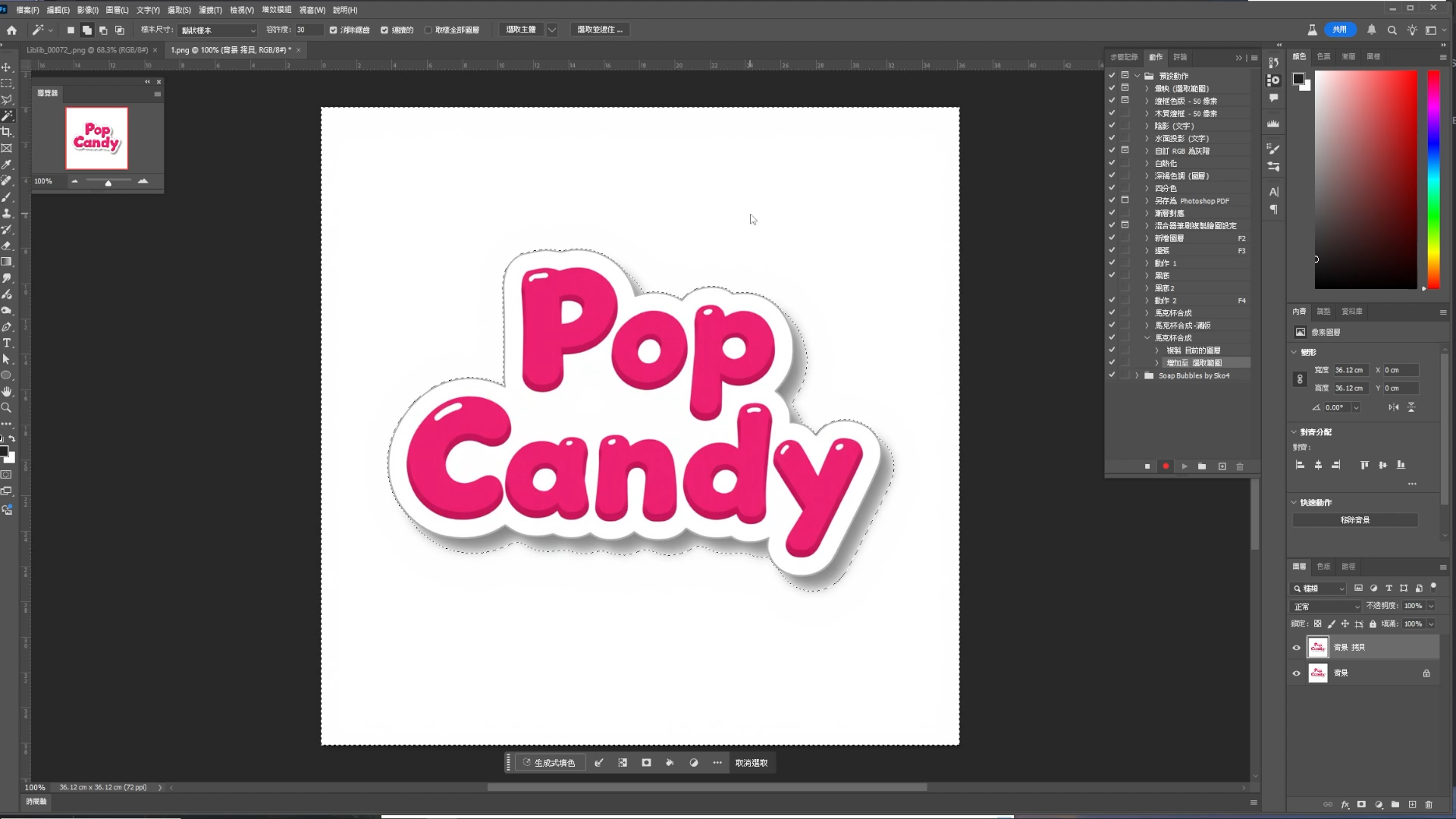The image size is (1456, 819).
Task: Open the search icon in top bar
Action: pyautogui.click(x=1392, y=30)
